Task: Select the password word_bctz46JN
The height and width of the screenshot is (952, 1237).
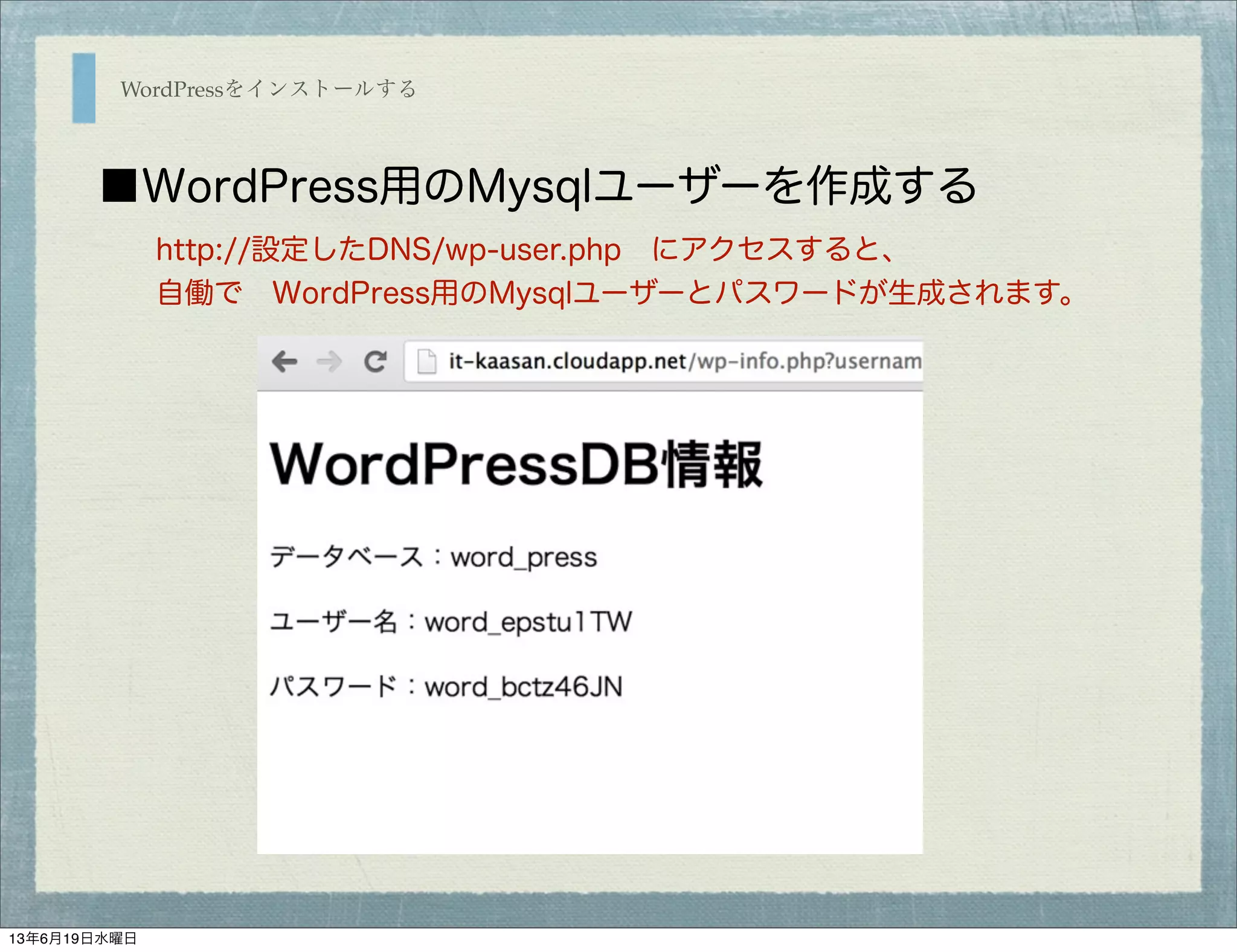Action: tap(524, 687)
